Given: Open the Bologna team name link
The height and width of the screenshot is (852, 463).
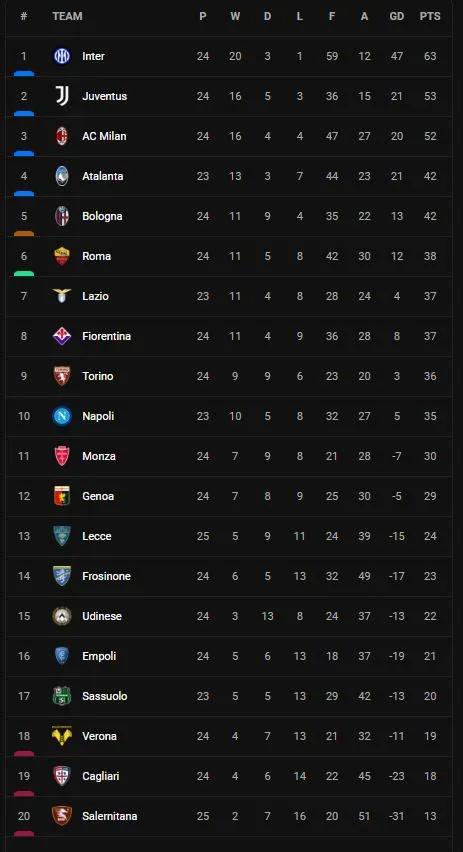Looking at the screenshot, I should 102,216.
